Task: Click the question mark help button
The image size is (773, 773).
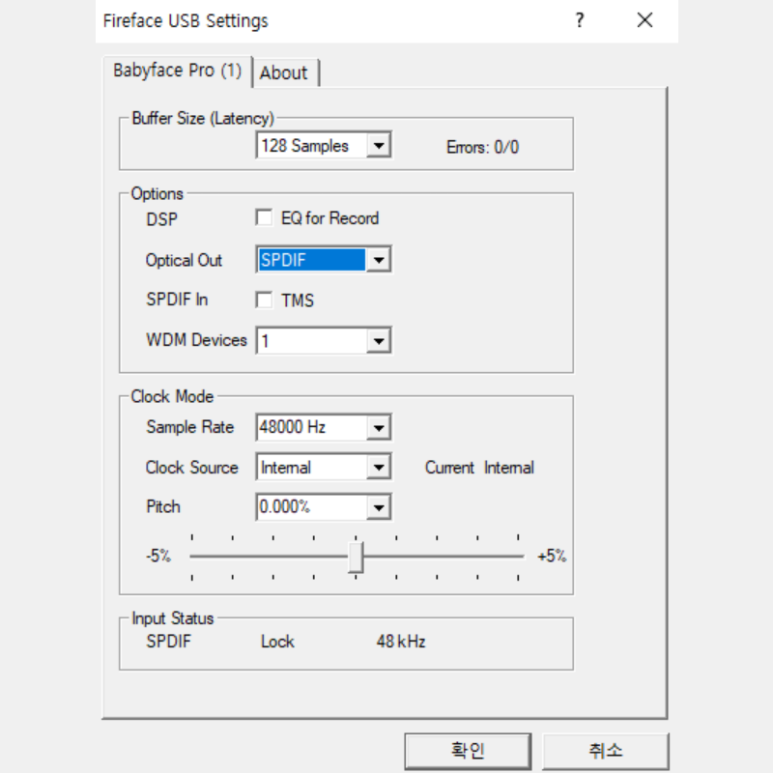Action: 580,20
